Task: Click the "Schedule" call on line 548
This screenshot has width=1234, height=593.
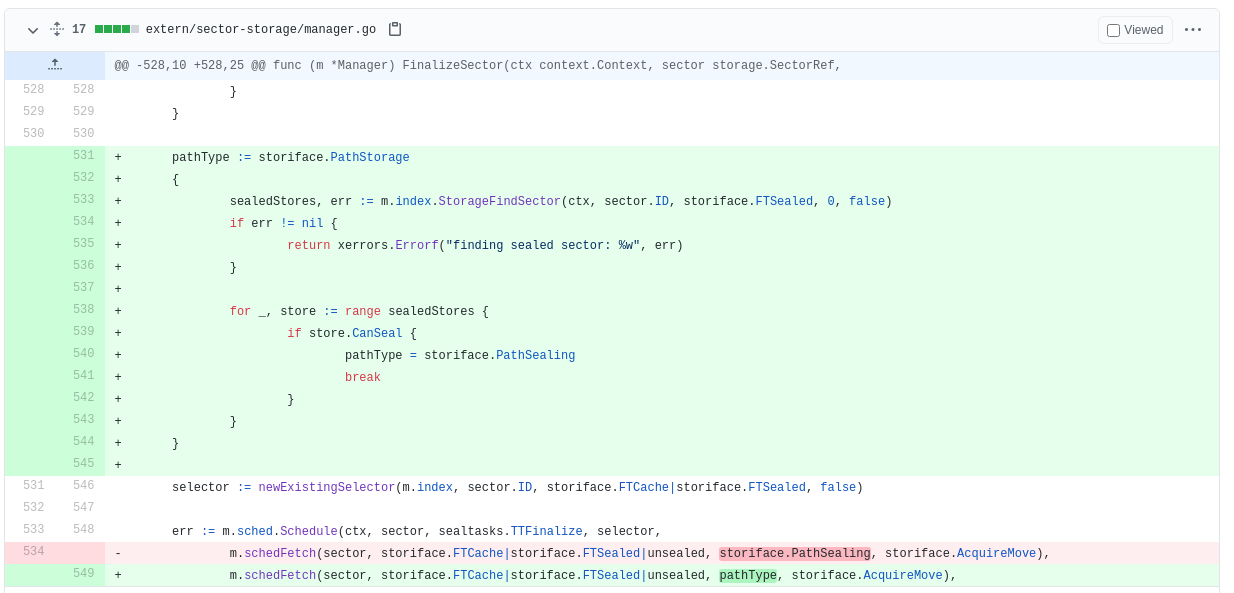Action: (309, 532)
